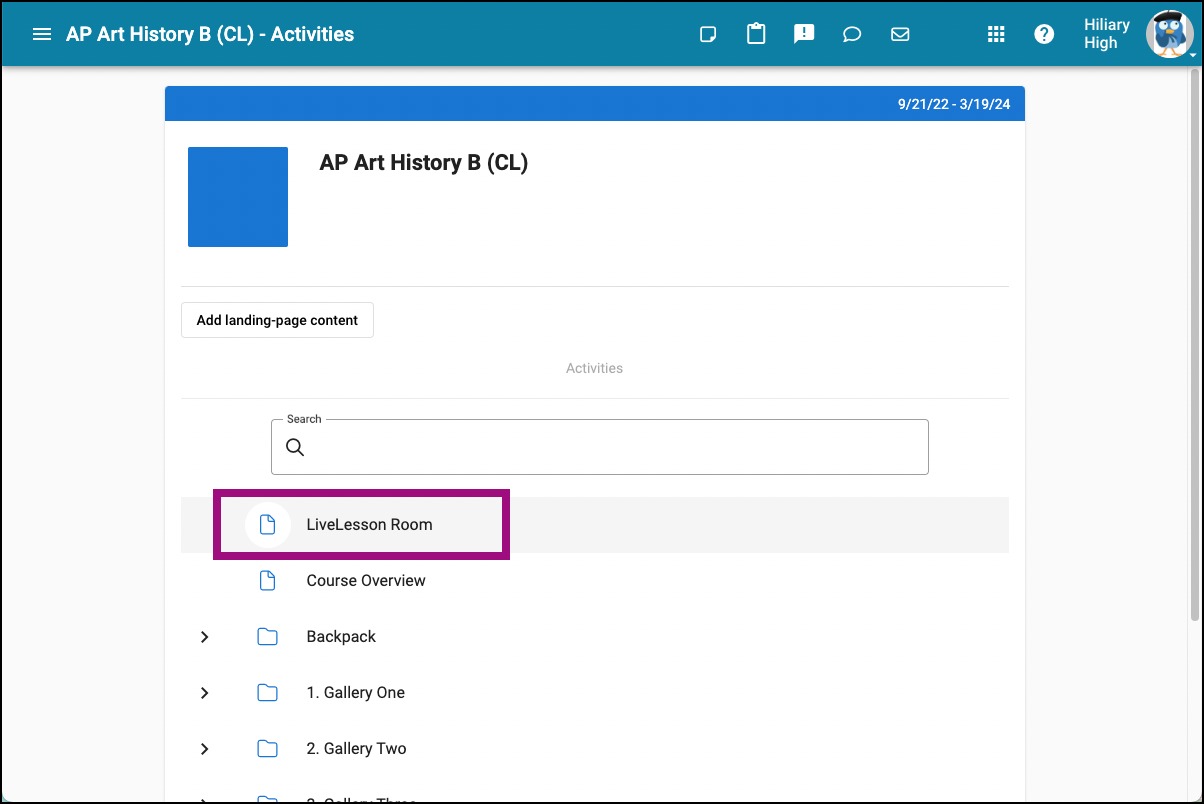This screenshot has width=1204, height=804.
Task: Open the app switcher grid icon
Action: click(x=996, y=33)
